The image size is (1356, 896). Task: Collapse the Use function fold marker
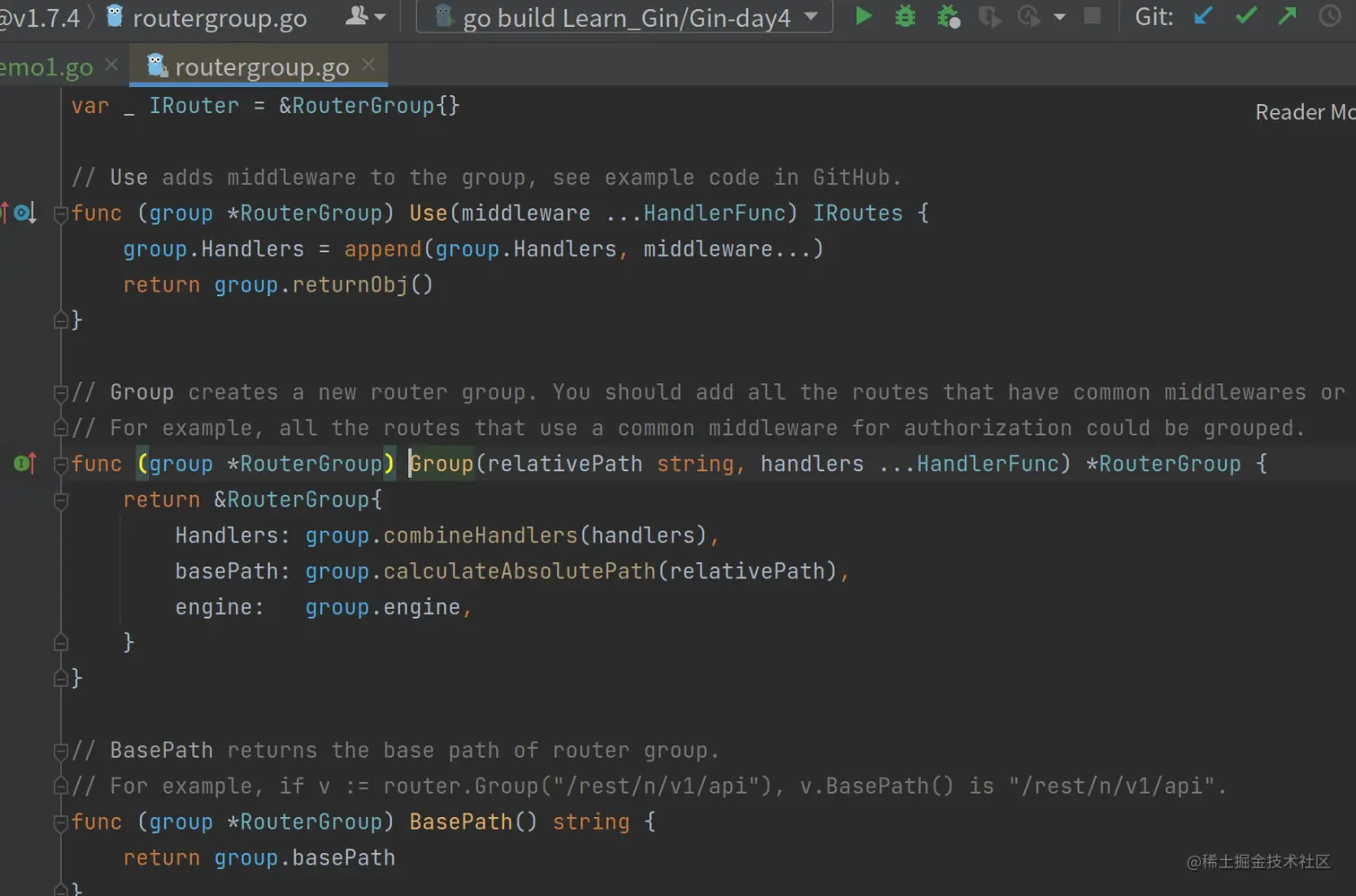pyautogui.click(x=61, y=213)
